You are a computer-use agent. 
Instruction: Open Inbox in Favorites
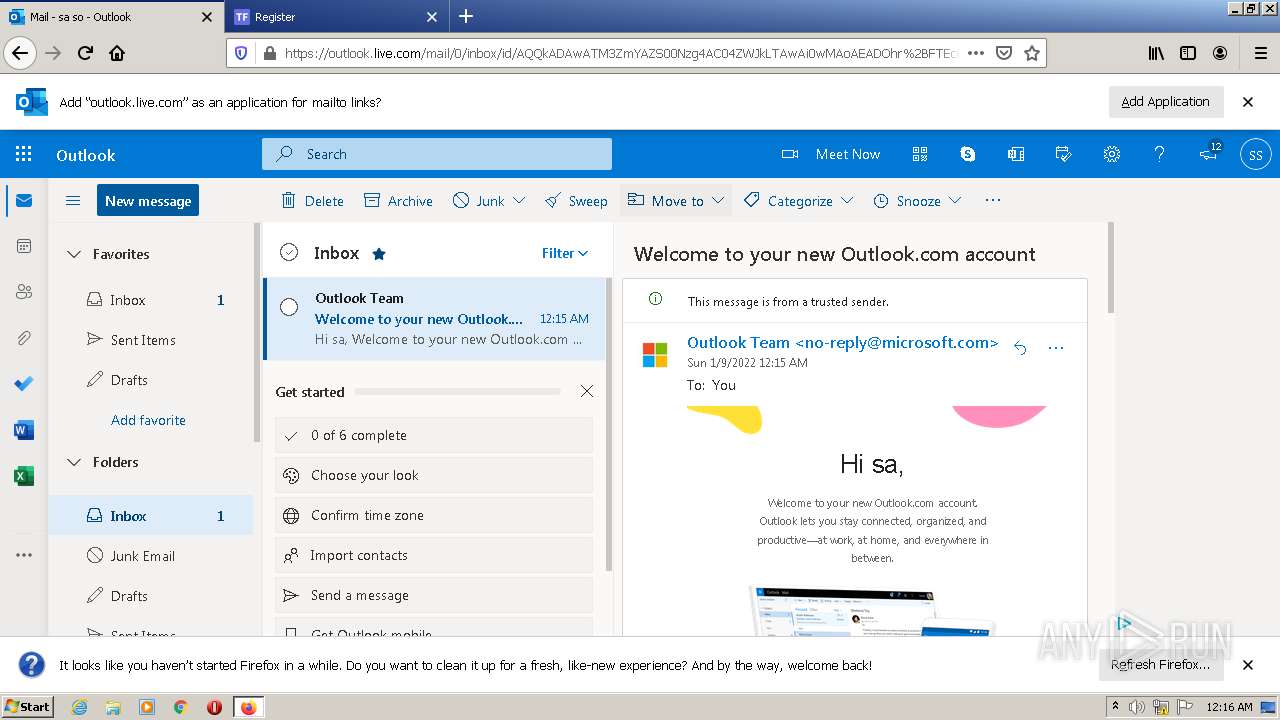point(151,300)
